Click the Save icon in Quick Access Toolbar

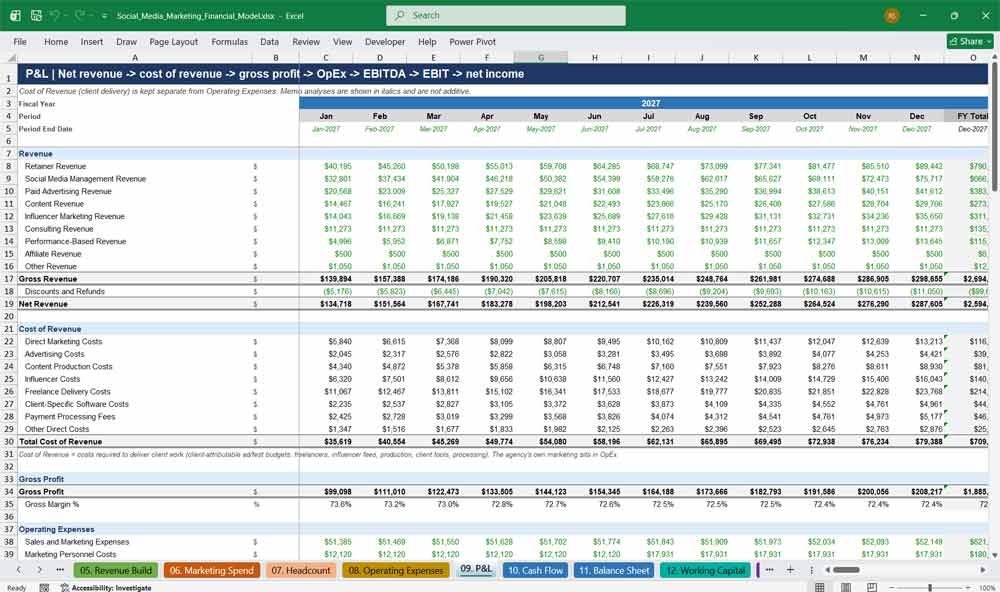[x=36, y=15]
